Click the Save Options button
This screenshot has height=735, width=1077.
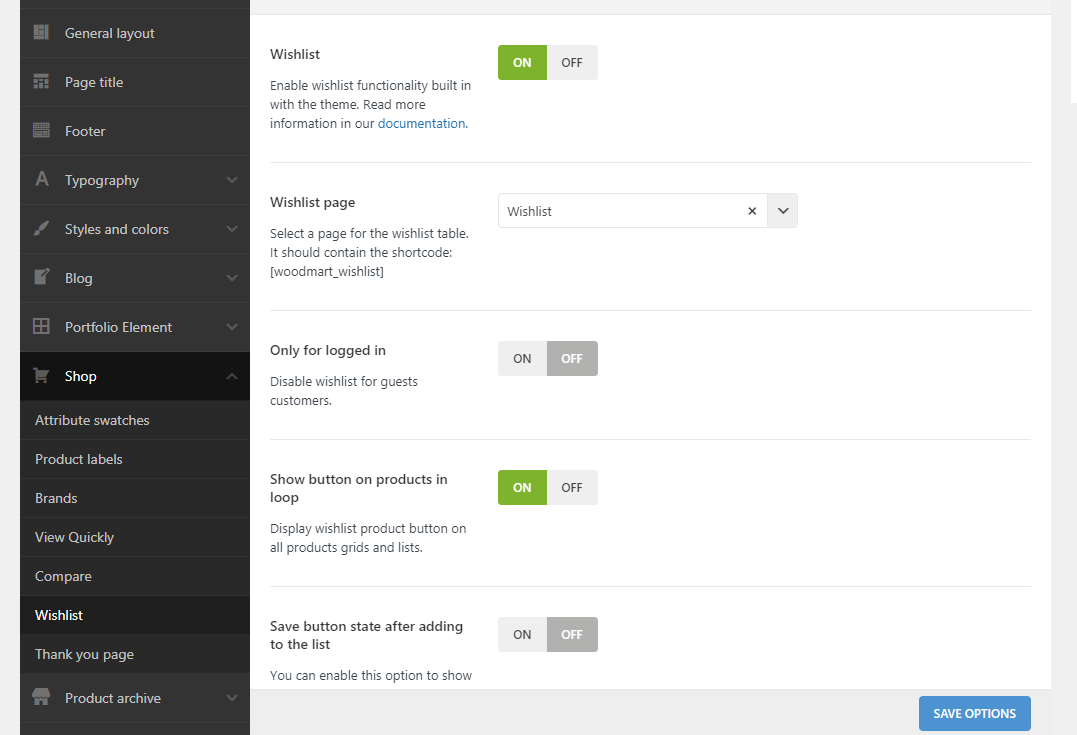coord(974,713)
